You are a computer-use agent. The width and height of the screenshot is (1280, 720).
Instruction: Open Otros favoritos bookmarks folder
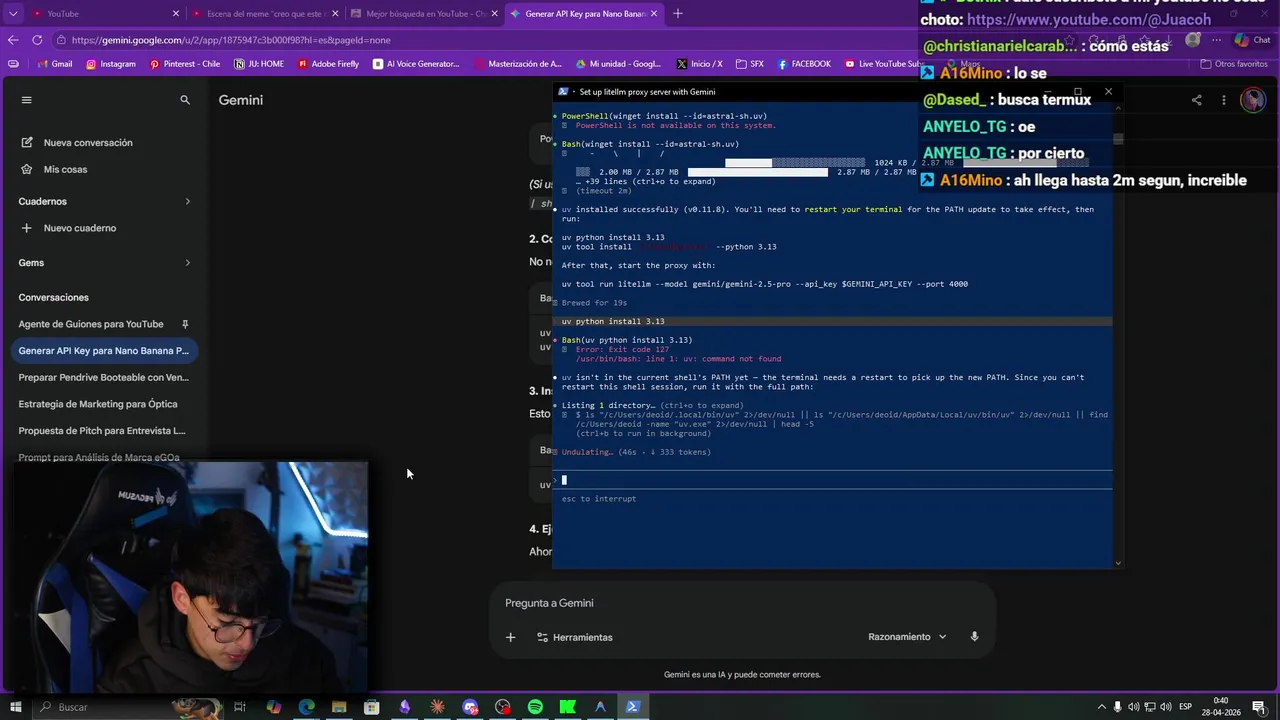(1234, 64)
